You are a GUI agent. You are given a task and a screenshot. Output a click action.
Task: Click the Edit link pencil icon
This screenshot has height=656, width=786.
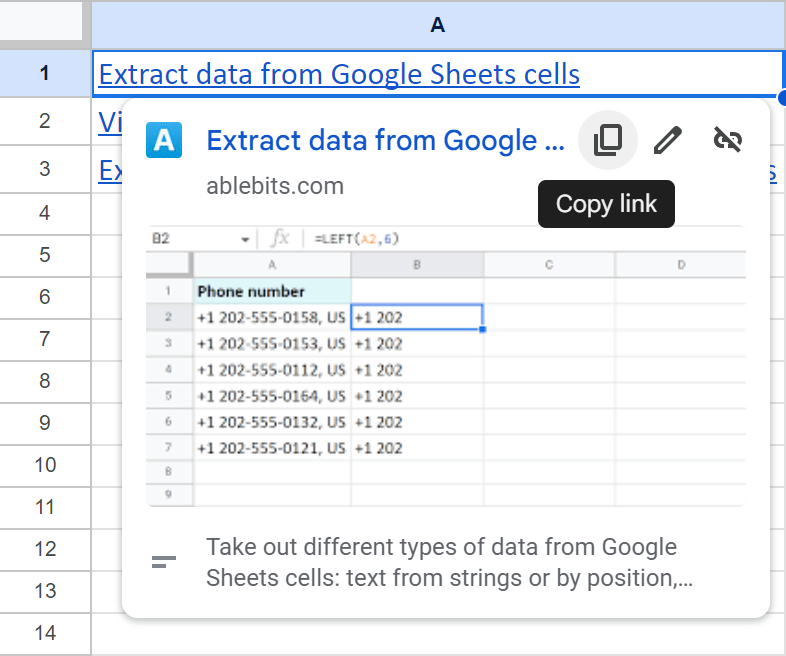667,141
